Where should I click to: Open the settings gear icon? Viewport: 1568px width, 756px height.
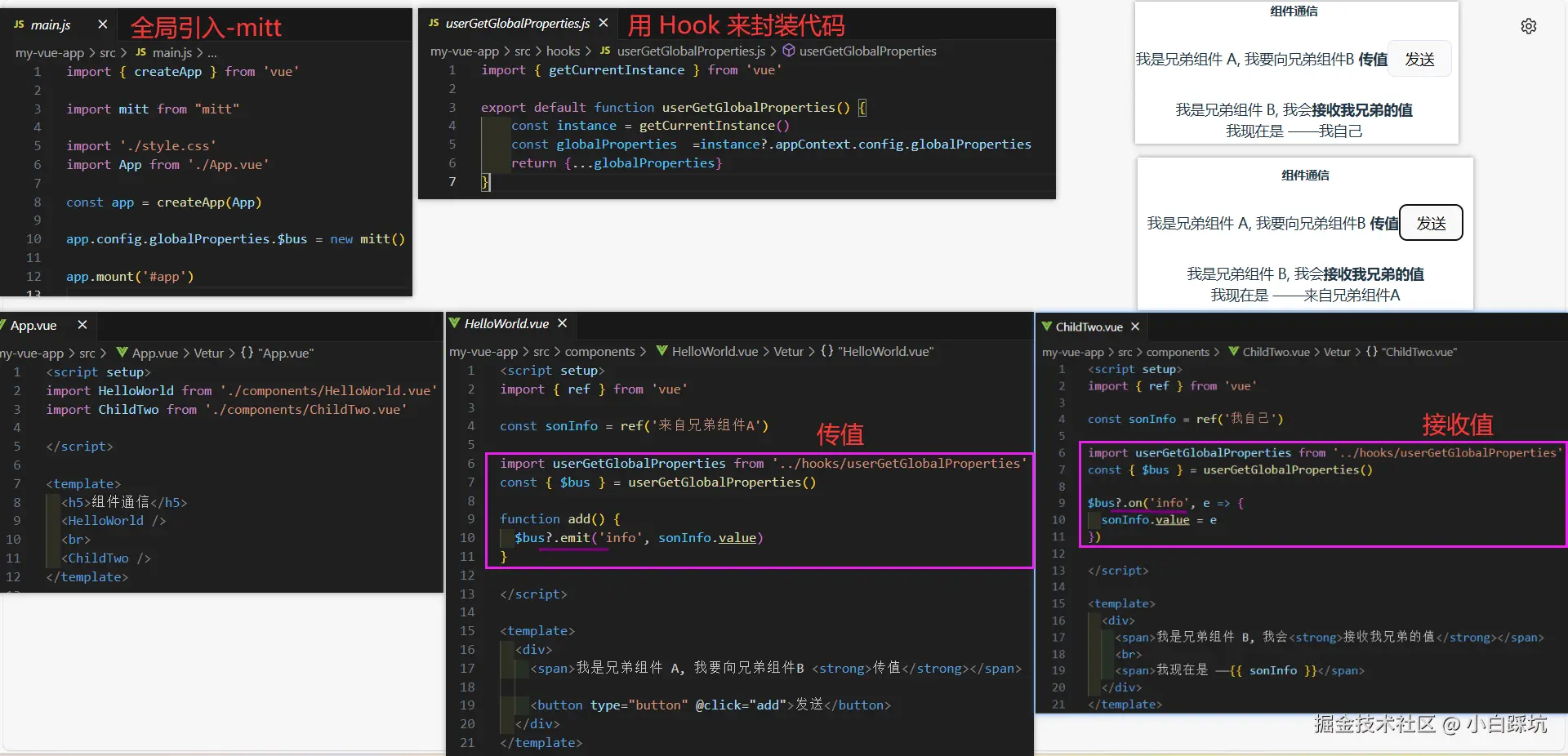(x=1529, y=26)
